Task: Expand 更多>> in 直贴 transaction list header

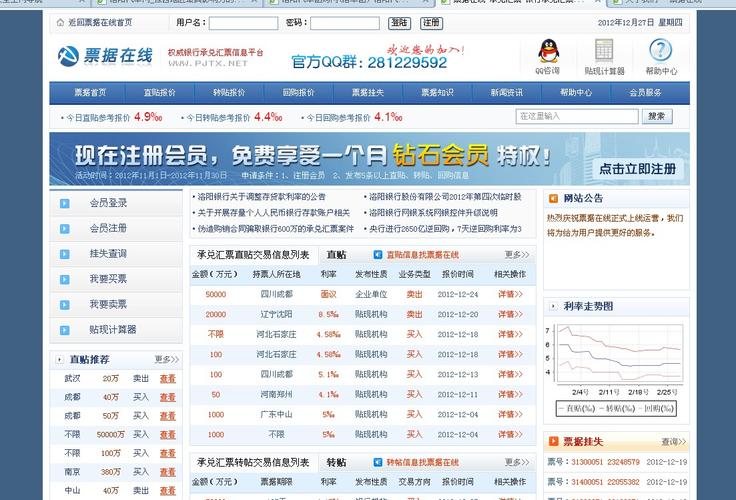Action: click(517, 255)
